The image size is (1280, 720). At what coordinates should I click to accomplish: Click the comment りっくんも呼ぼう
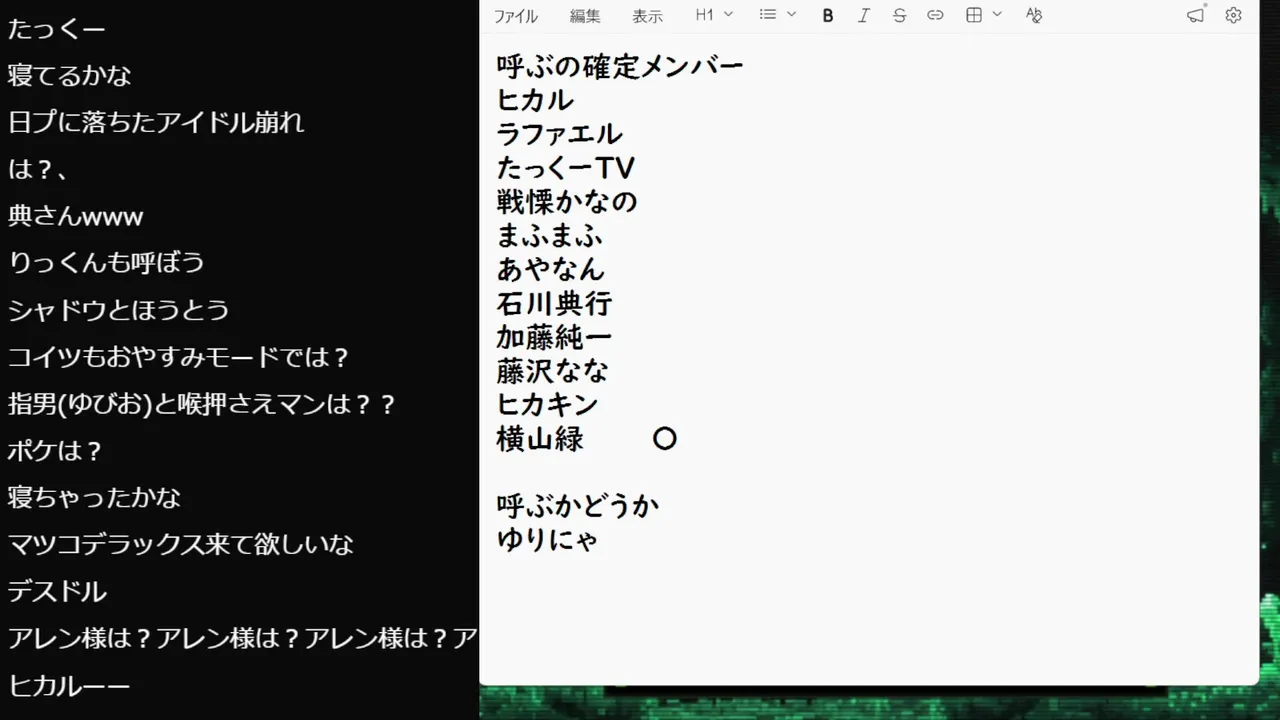(x=106, y=263)
